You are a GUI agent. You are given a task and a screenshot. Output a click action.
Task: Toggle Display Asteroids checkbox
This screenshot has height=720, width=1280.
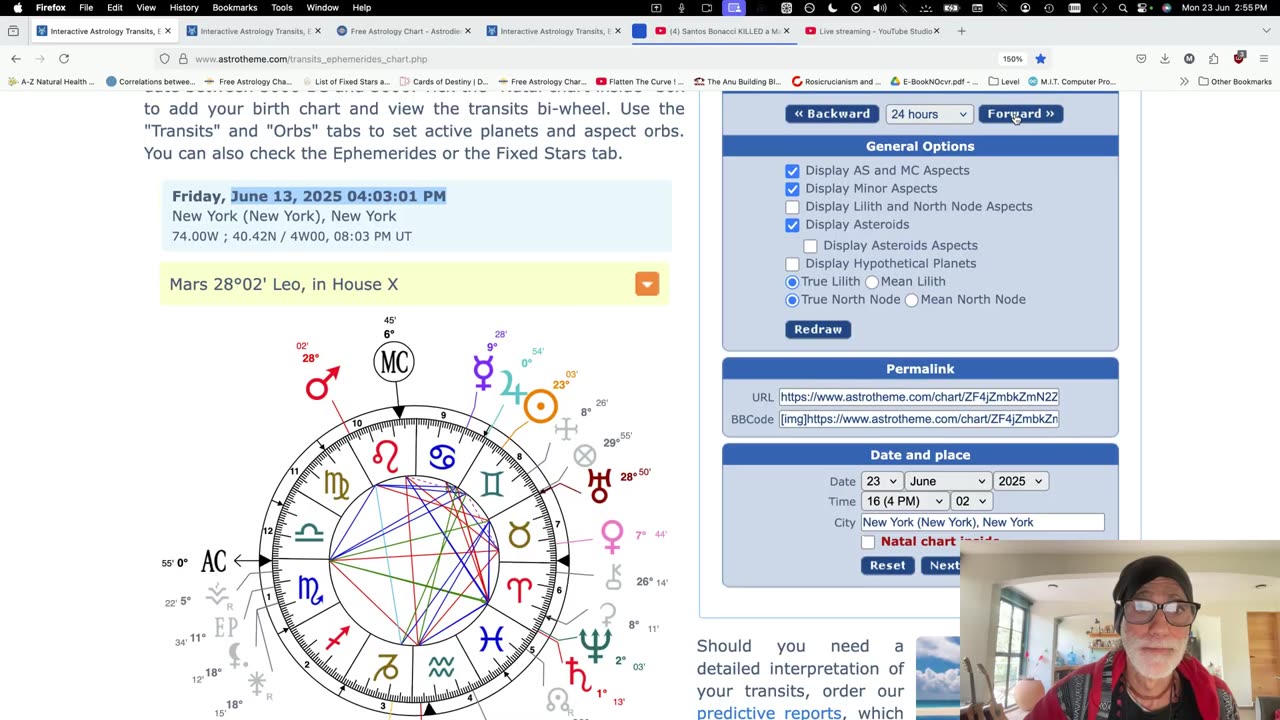792,225
